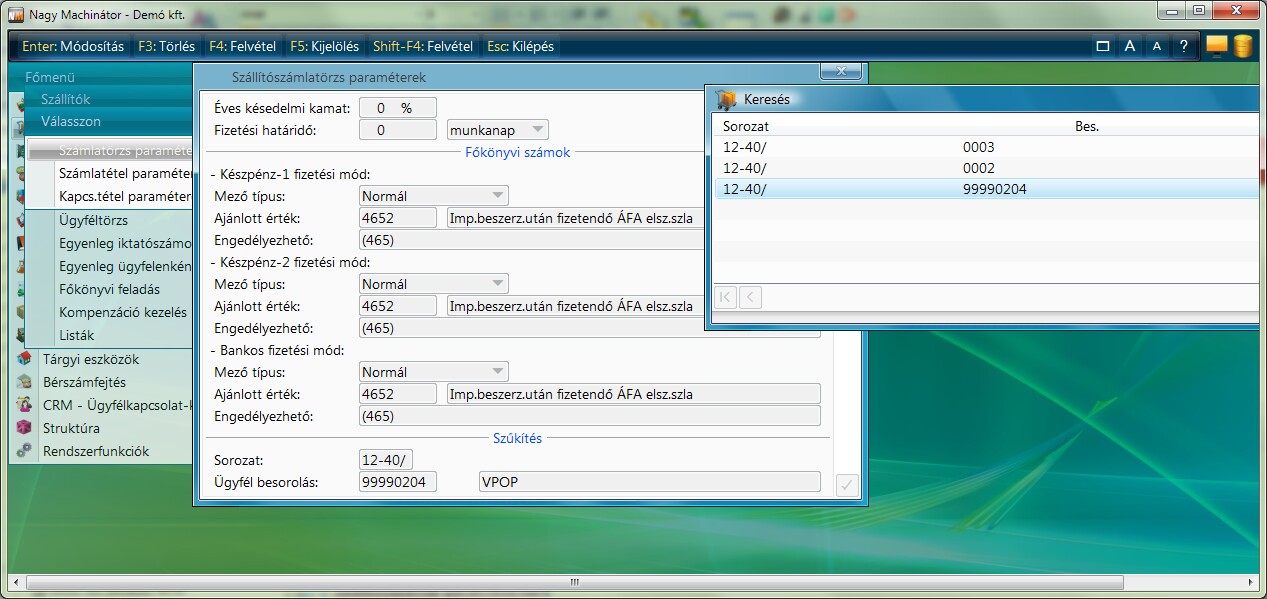
Task: Click Bankos Ajánlott érték 4652 field
Action: point(398,394)
